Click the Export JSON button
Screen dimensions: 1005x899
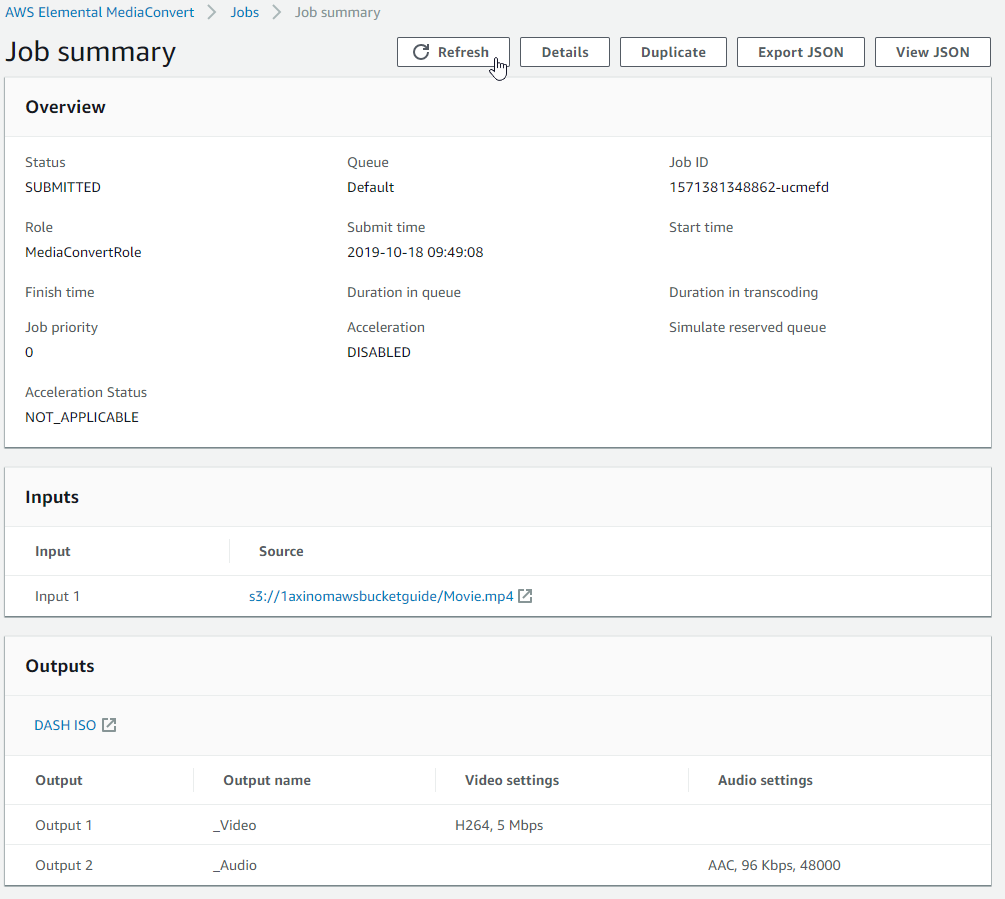point(800,53)
